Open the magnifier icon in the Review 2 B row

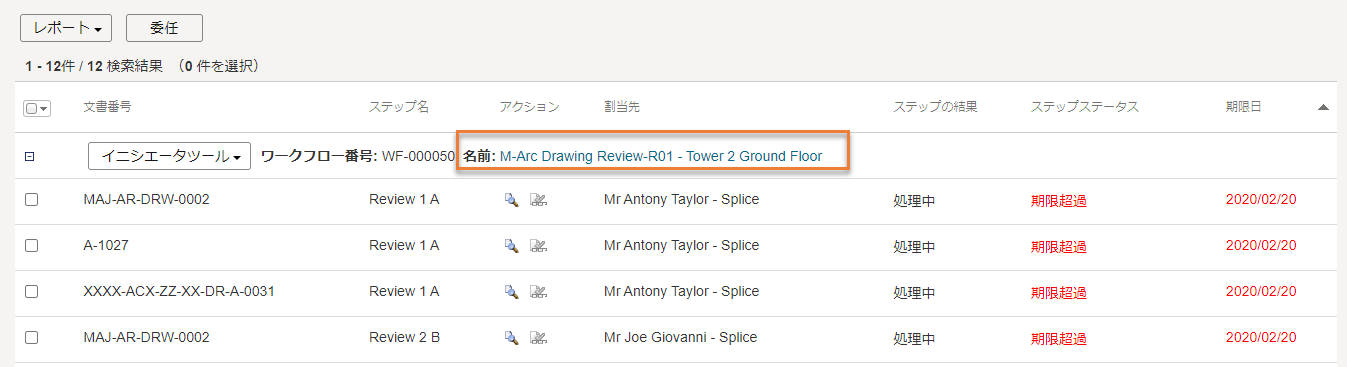511,338
